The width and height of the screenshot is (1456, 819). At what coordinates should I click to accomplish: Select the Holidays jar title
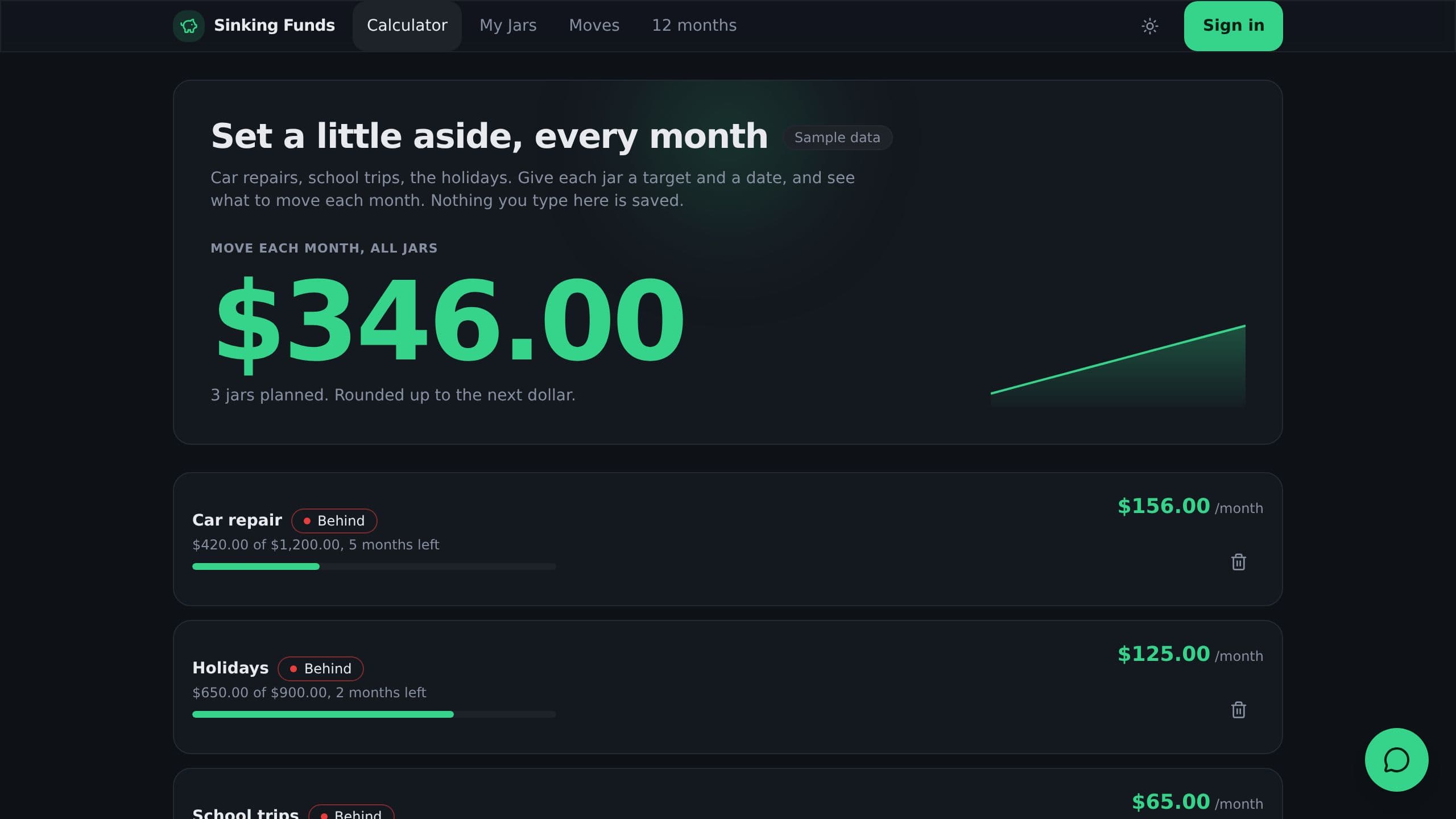[x=230, y=668]
